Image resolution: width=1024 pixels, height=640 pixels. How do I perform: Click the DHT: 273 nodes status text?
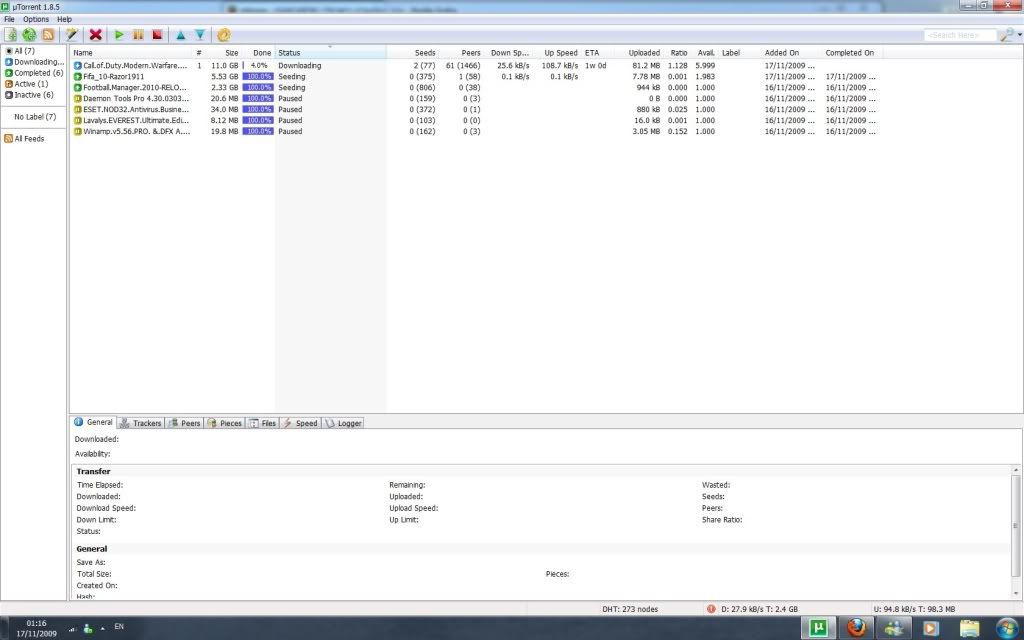630,609
